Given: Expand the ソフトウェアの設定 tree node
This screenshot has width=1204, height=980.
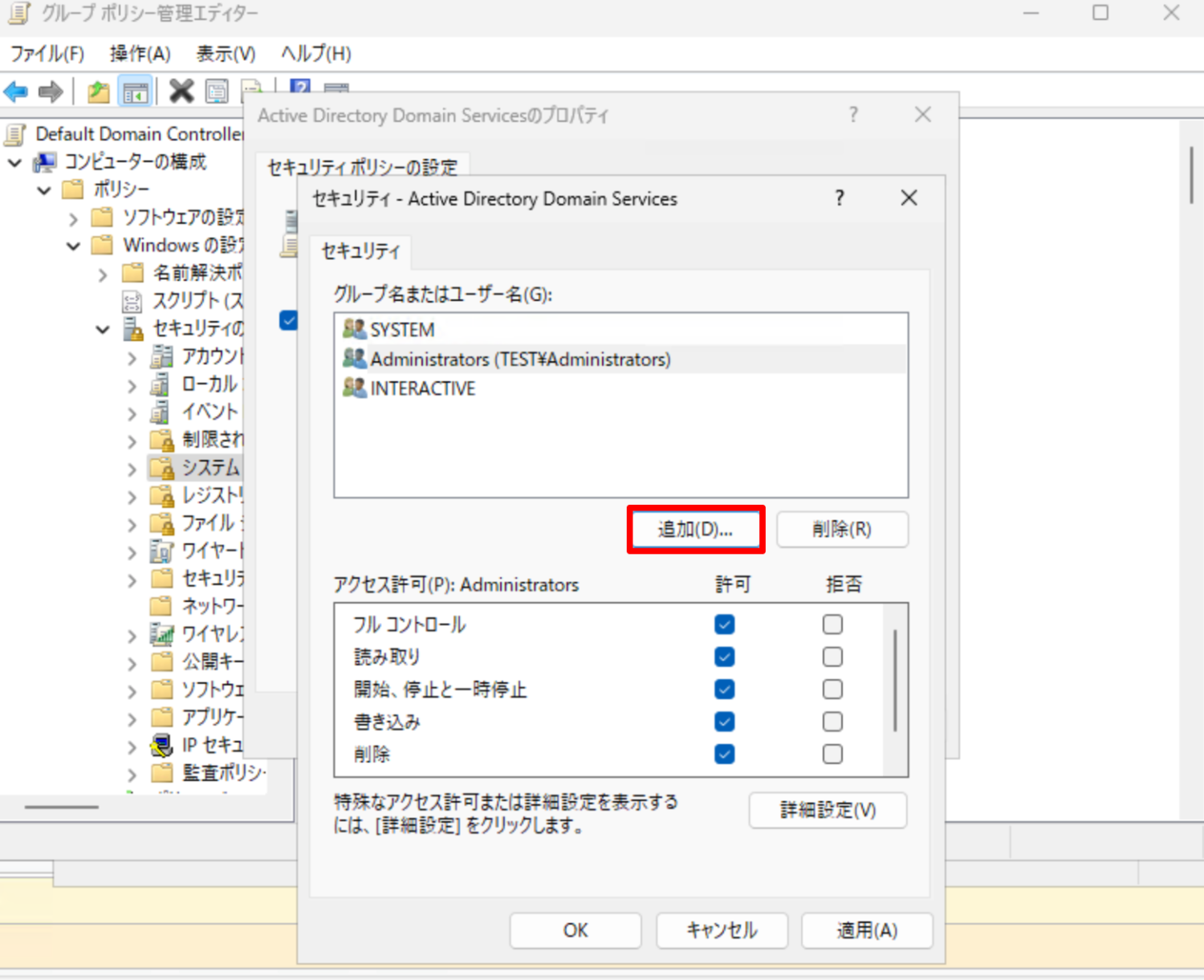Looking at the screenshot, I should coord(74,218).
